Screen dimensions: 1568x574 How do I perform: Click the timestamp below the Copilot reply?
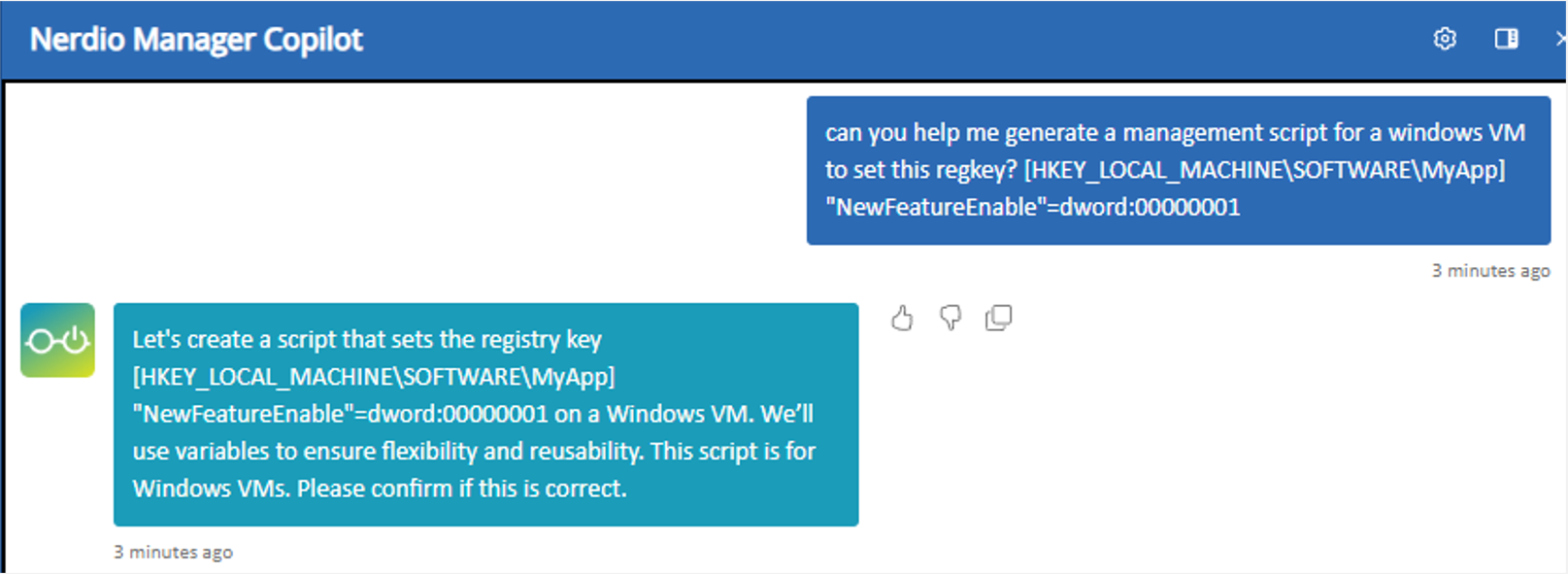[173, 553]
